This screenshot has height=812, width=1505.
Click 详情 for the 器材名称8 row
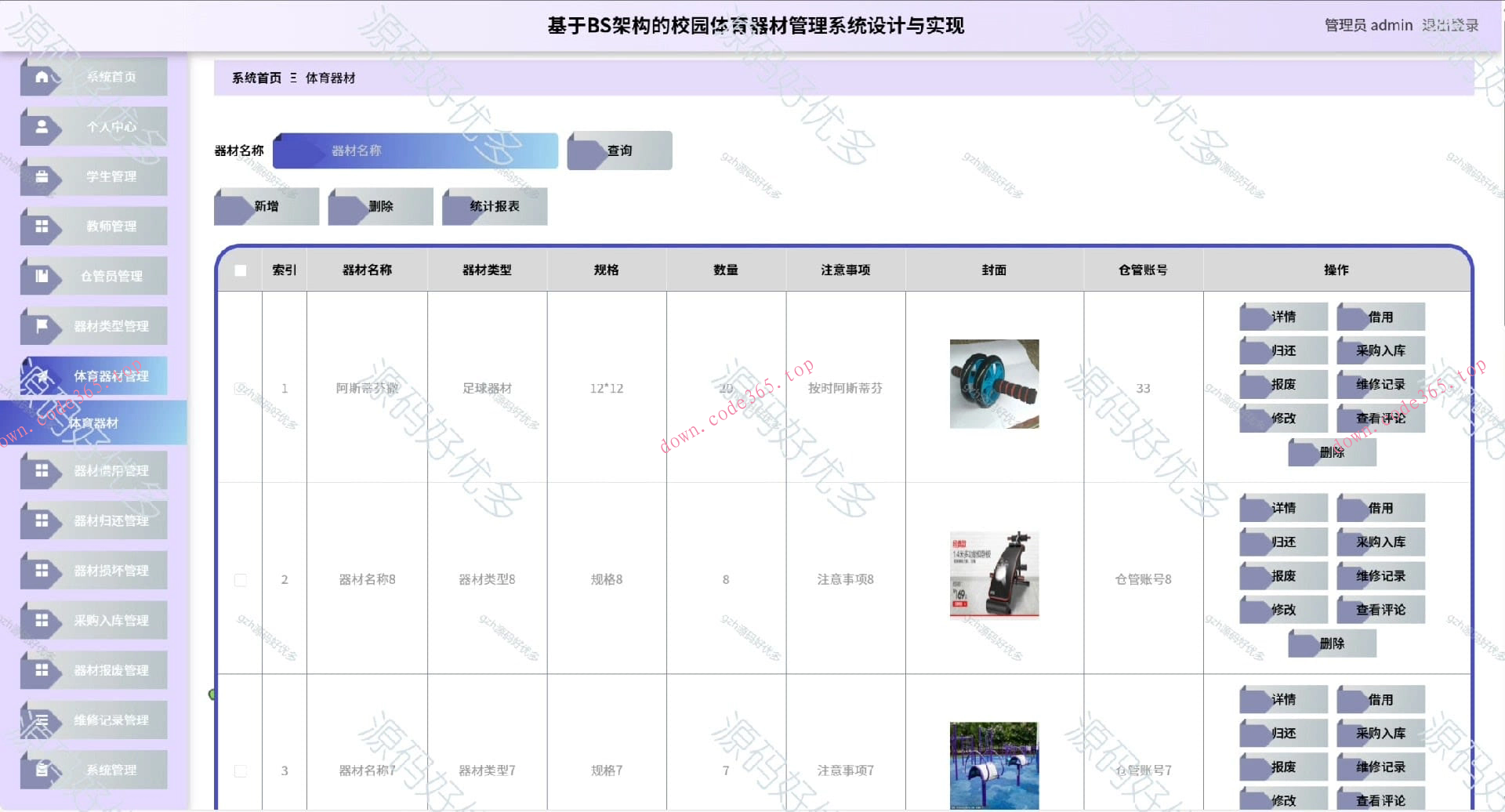click(x=1283, y=508)
